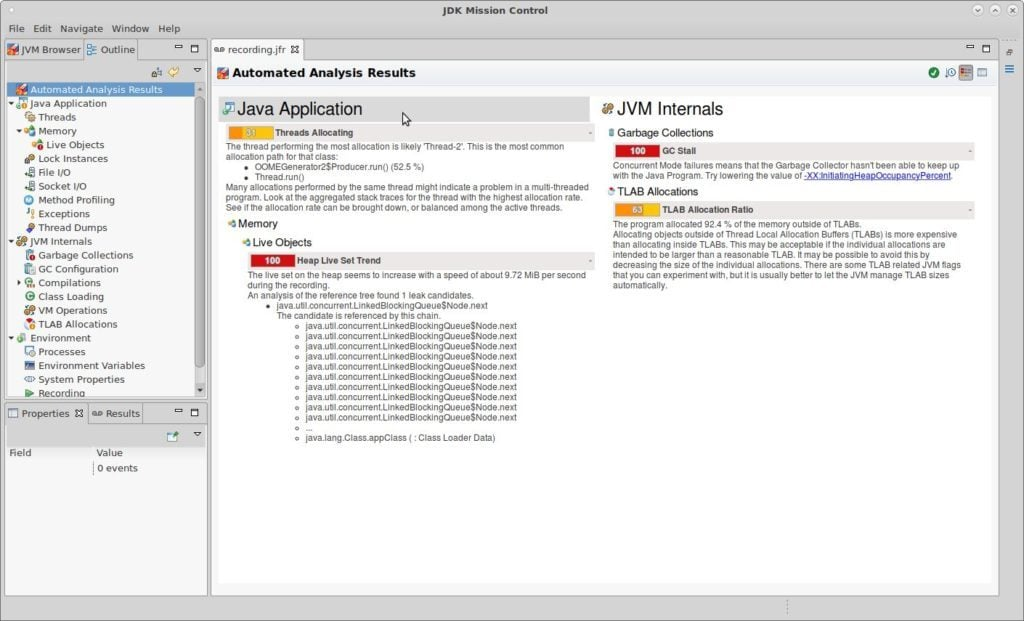Image resolution: width=1024 pixels, height=621 pixels.
Task: Click the orange 63 TLAB score bar
Action: (637, 210)
